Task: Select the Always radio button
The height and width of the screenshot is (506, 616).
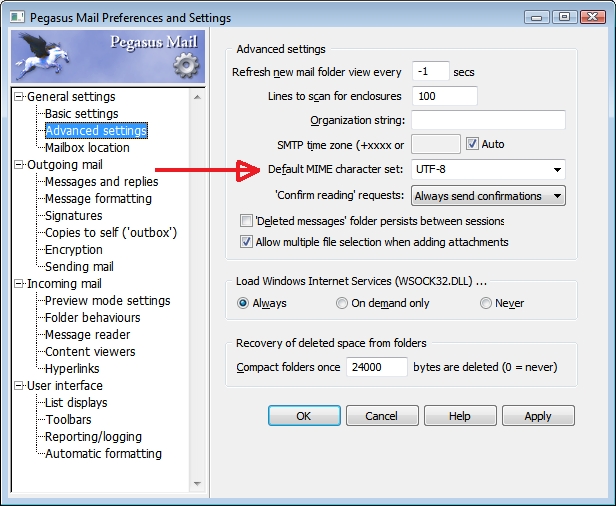Action: (x=243, y=303)
